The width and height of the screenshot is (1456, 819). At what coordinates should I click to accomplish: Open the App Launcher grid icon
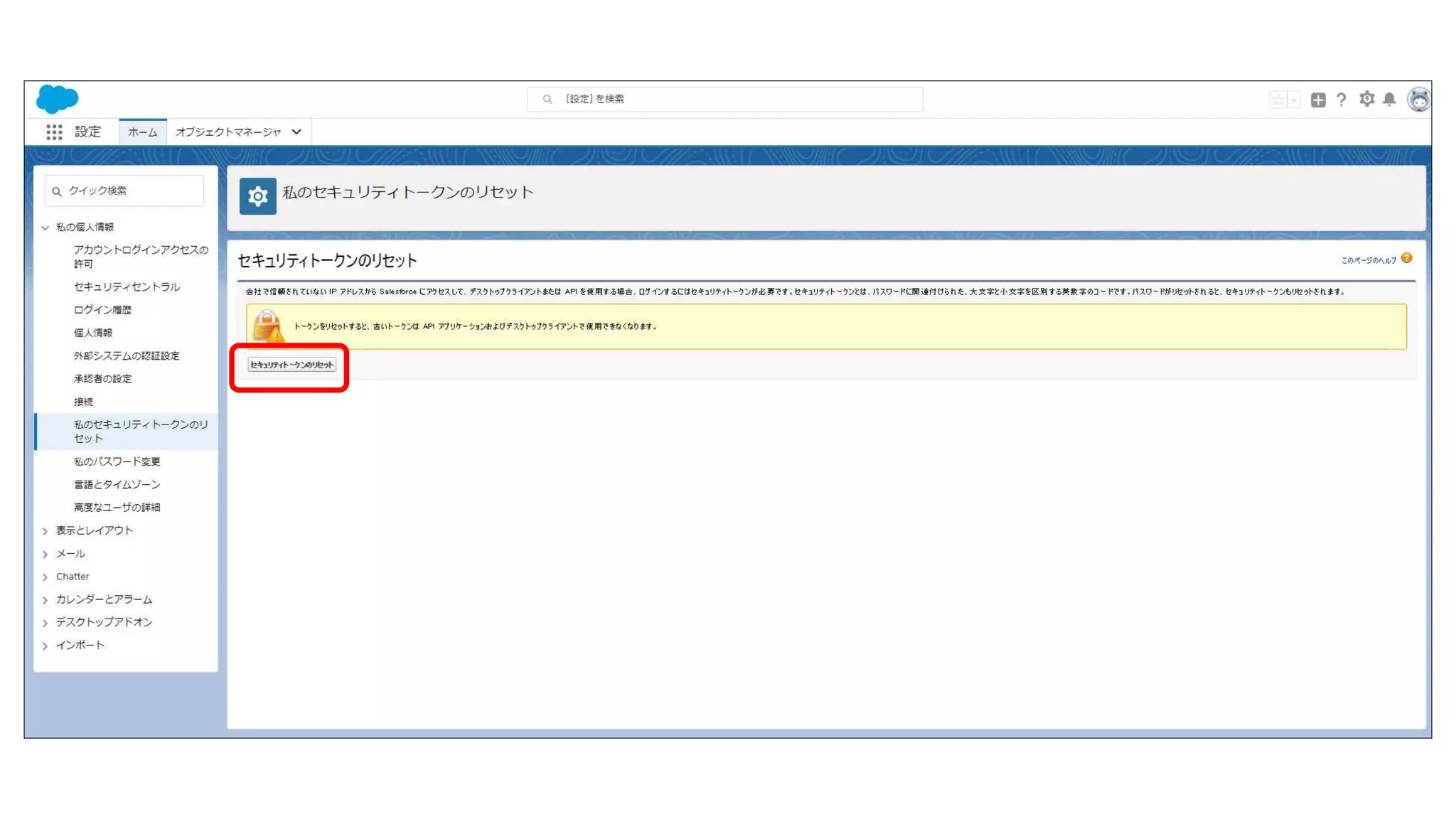tap(54, 132)
